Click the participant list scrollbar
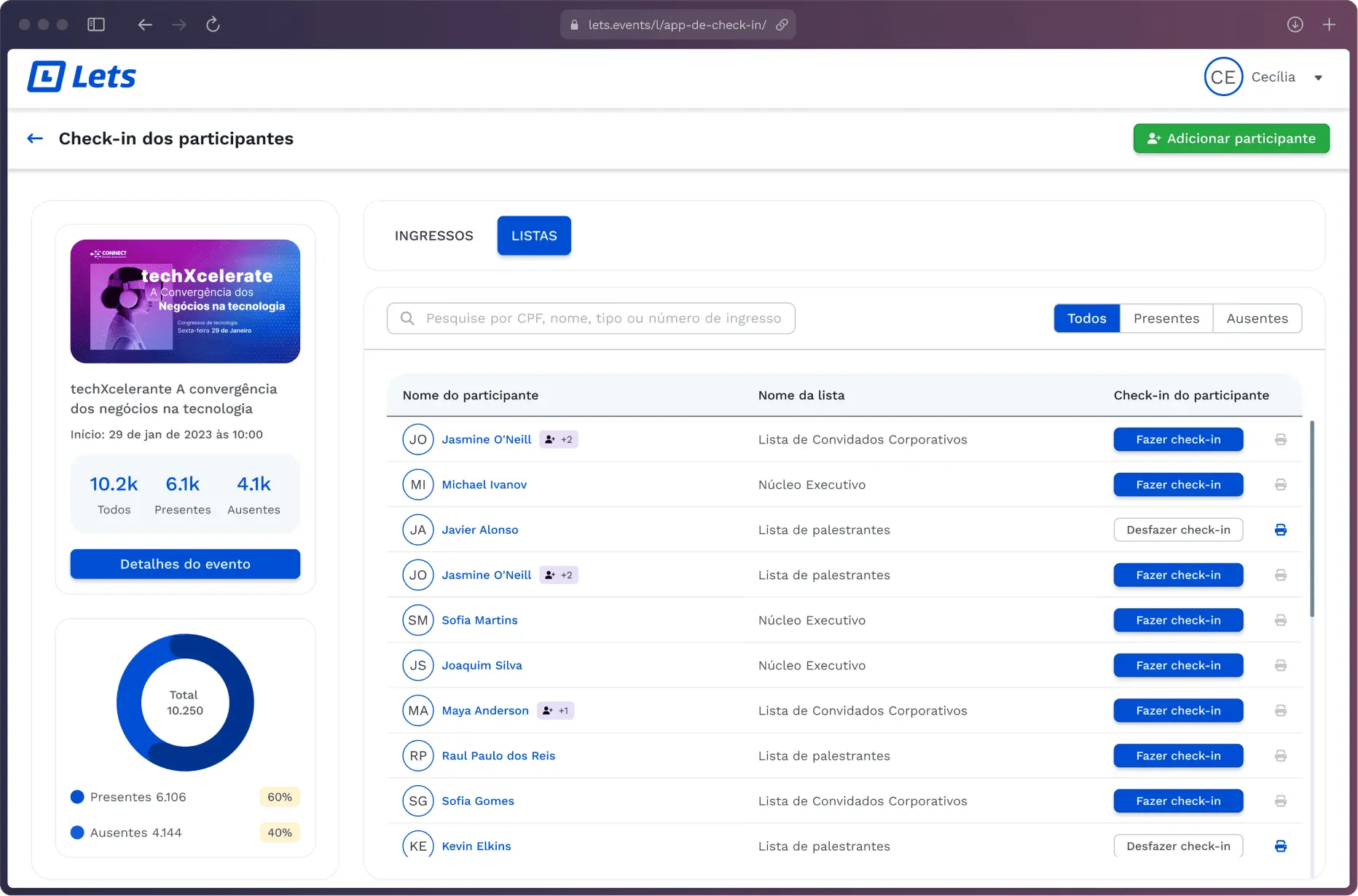The image size is (1358, 896). point(1312,519)
